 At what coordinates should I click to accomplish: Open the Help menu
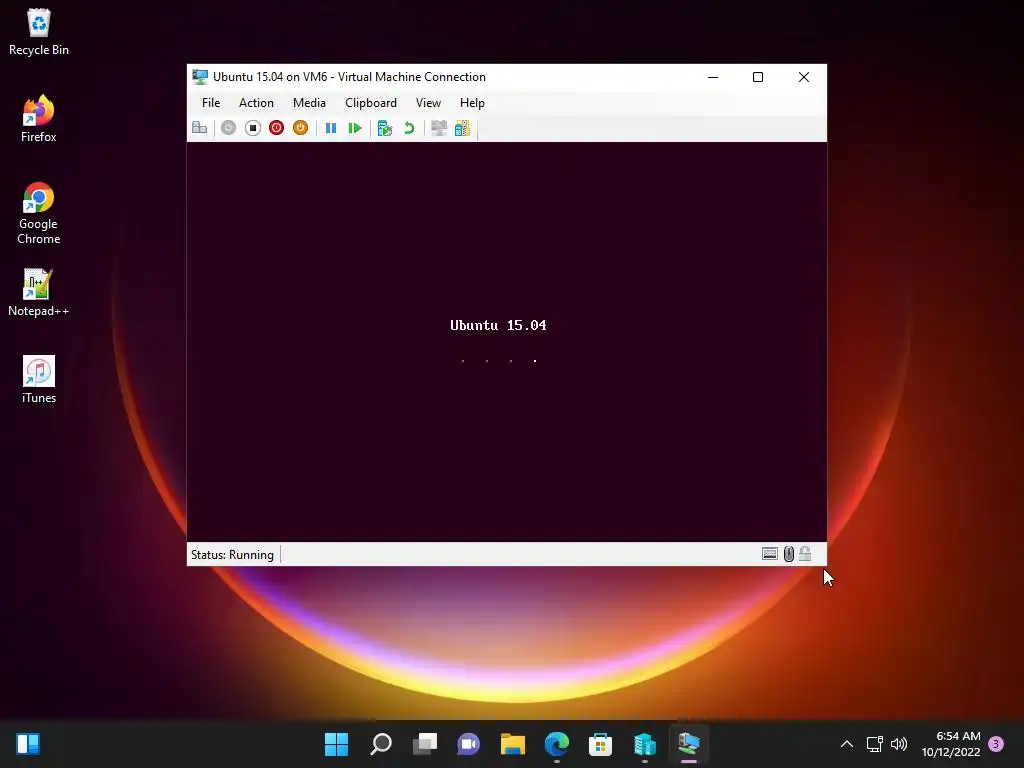point(472,103)
